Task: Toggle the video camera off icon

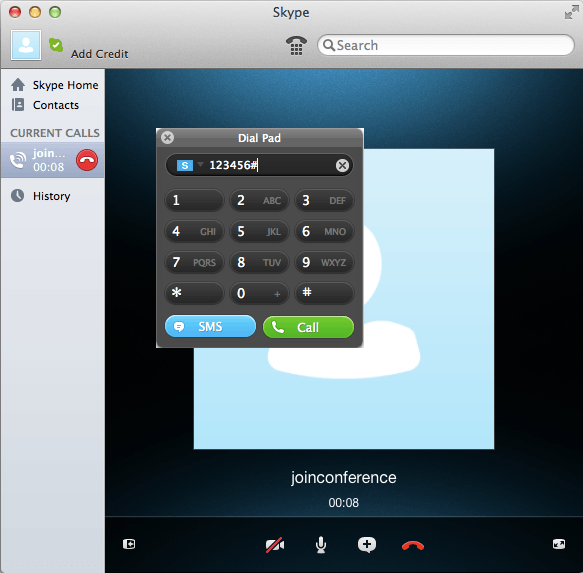Action: 275,545
